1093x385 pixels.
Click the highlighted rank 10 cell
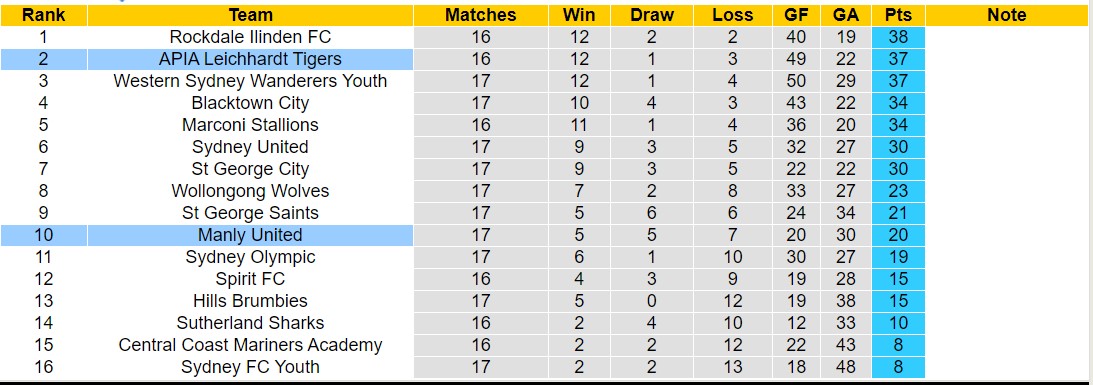point(43,235)
